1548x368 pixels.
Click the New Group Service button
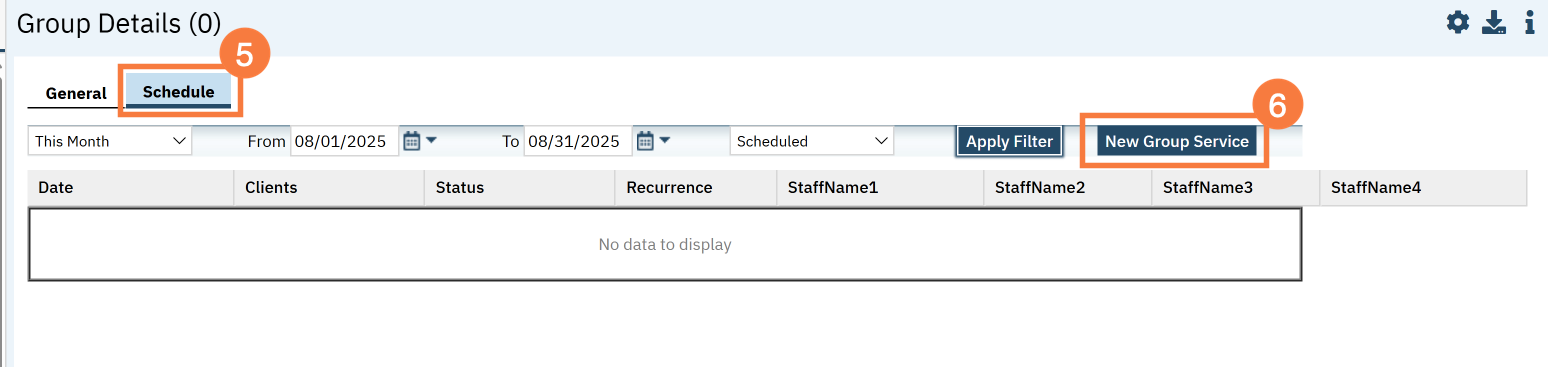pos(1177,141)
